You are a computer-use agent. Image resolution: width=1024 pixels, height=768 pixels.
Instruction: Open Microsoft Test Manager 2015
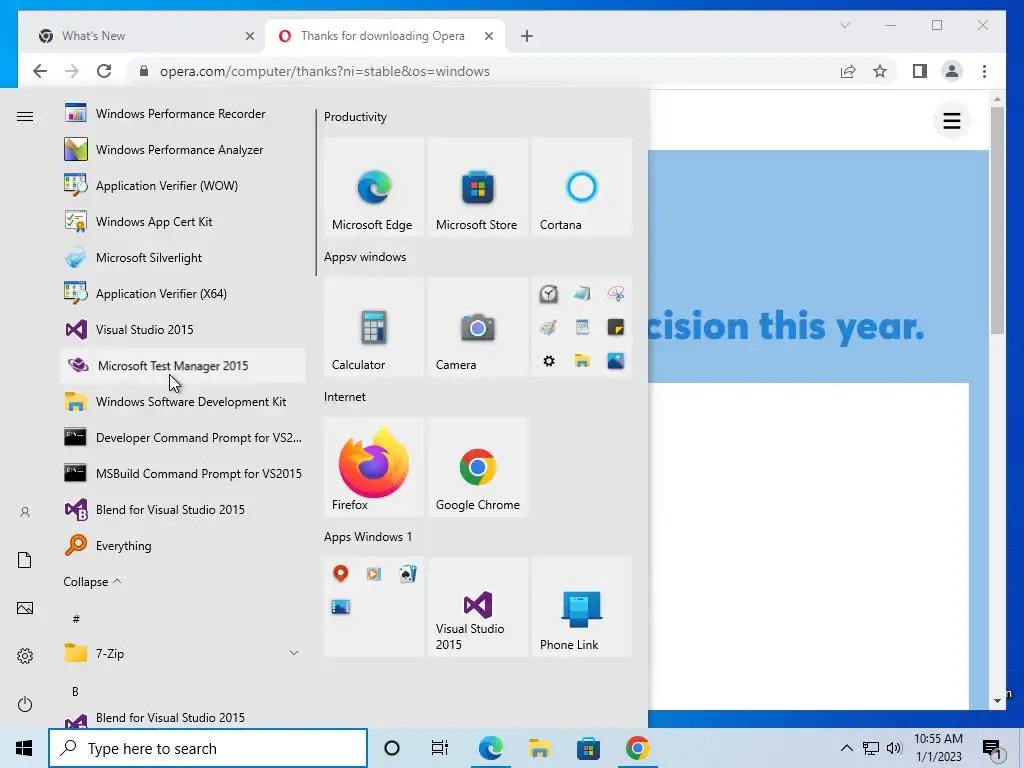click(183, 365)
